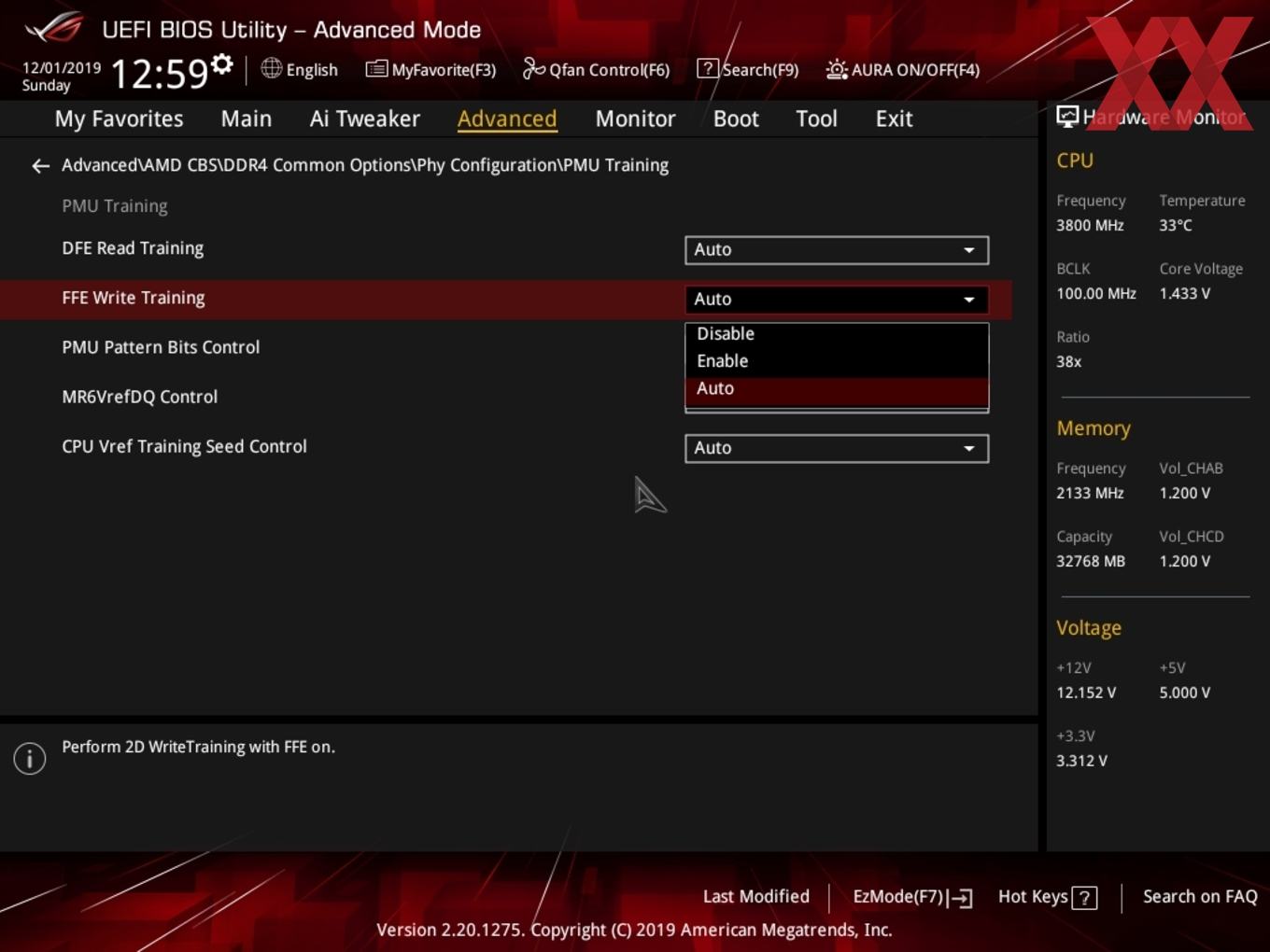Collapse the FFE Write Training dropdown
Image resolution: width=1270 pixels, height=952 pixels.
837,300
